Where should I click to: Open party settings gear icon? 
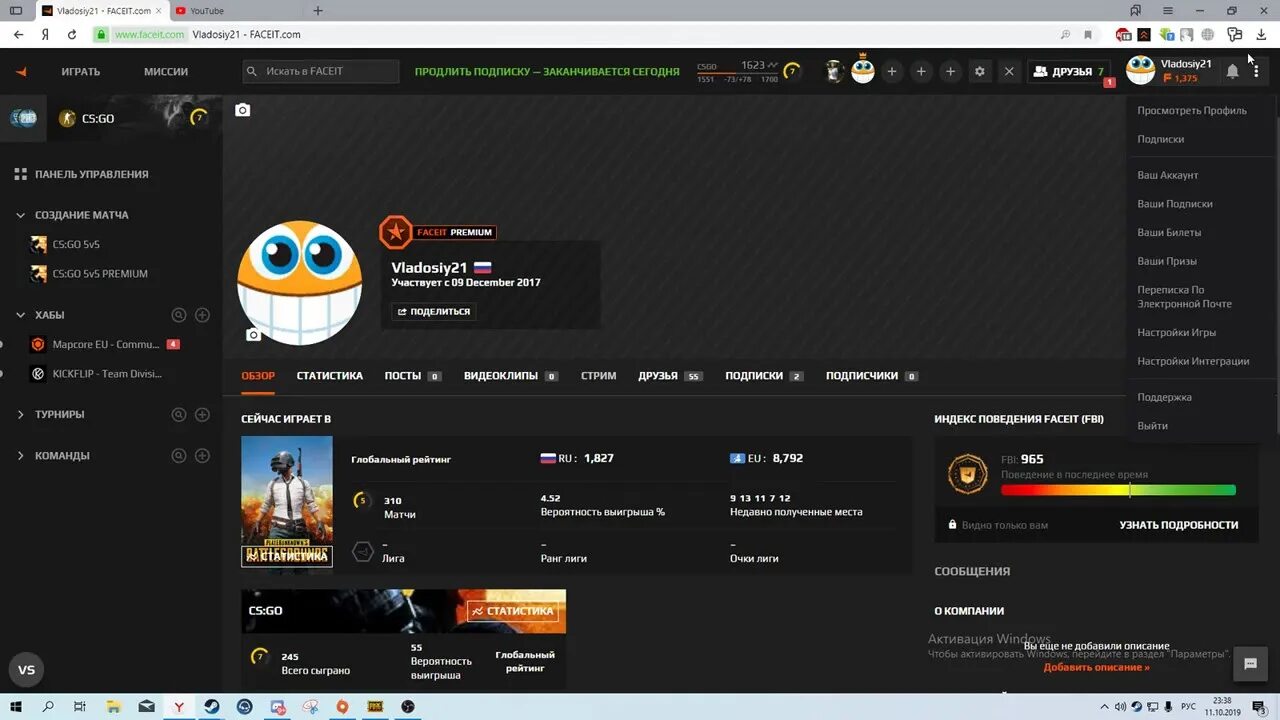(x=980, y=71)
